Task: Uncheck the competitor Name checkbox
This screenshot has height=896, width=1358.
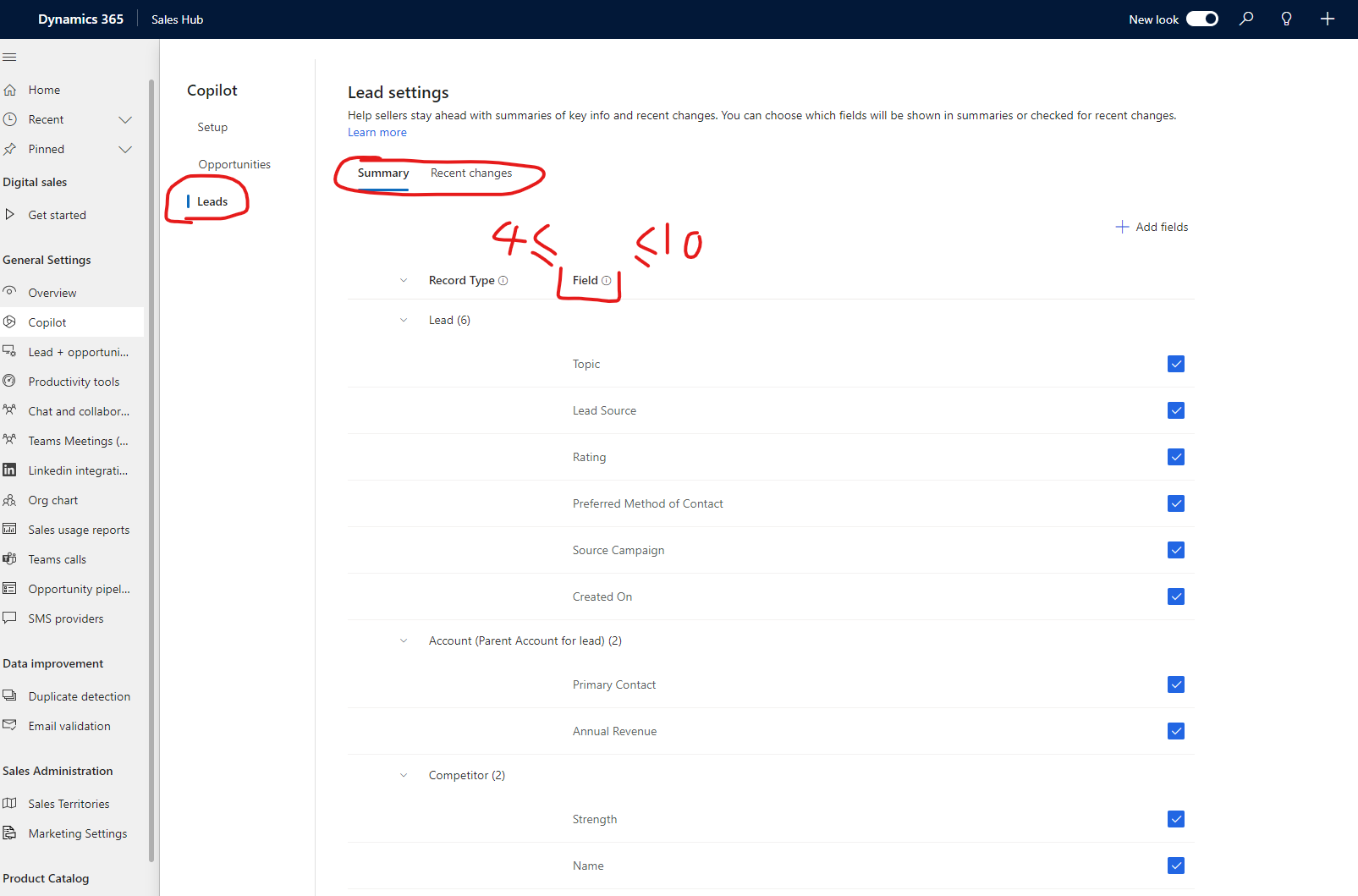Action: tap(1176, 866)
